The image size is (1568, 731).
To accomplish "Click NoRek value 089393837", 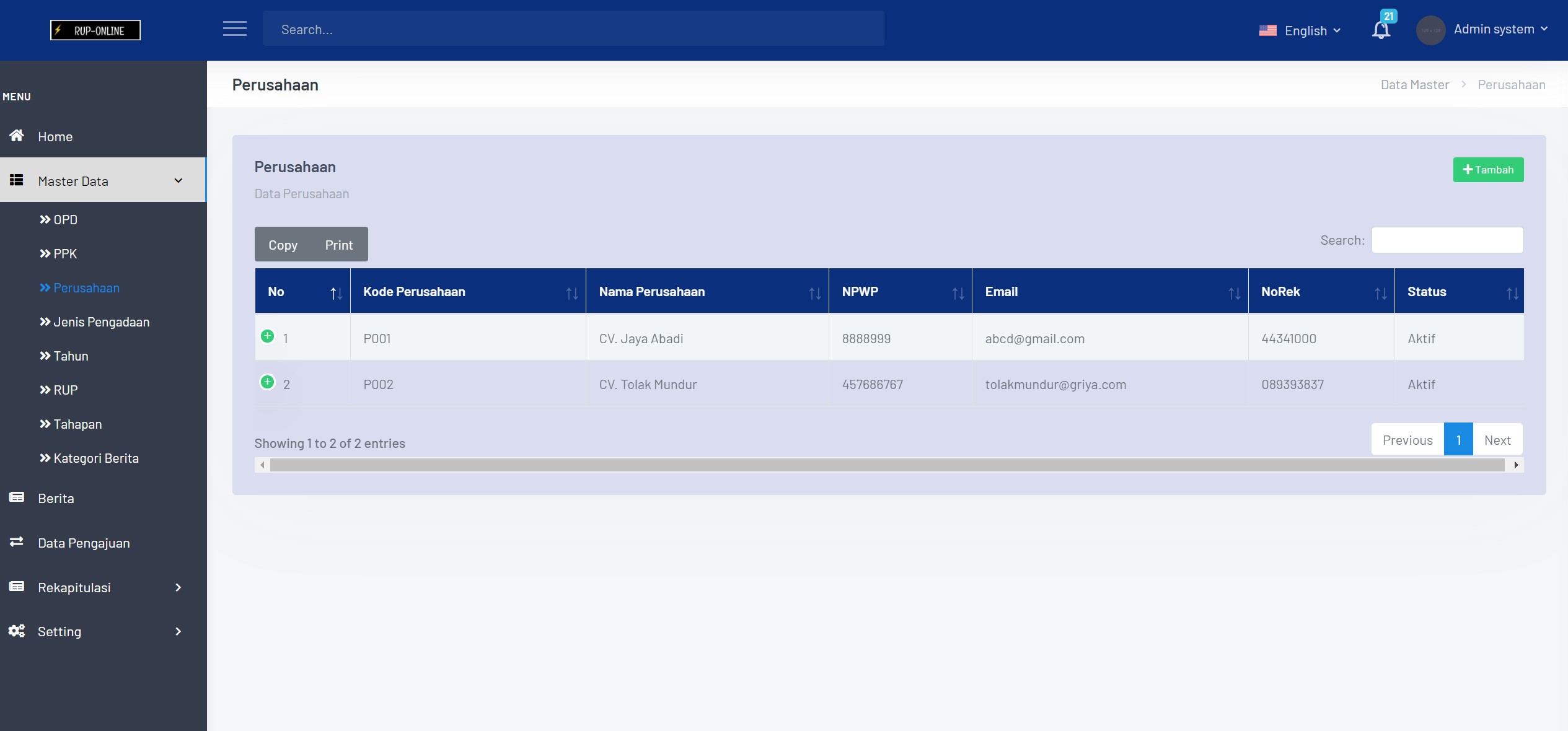I will click(1292, 384).
